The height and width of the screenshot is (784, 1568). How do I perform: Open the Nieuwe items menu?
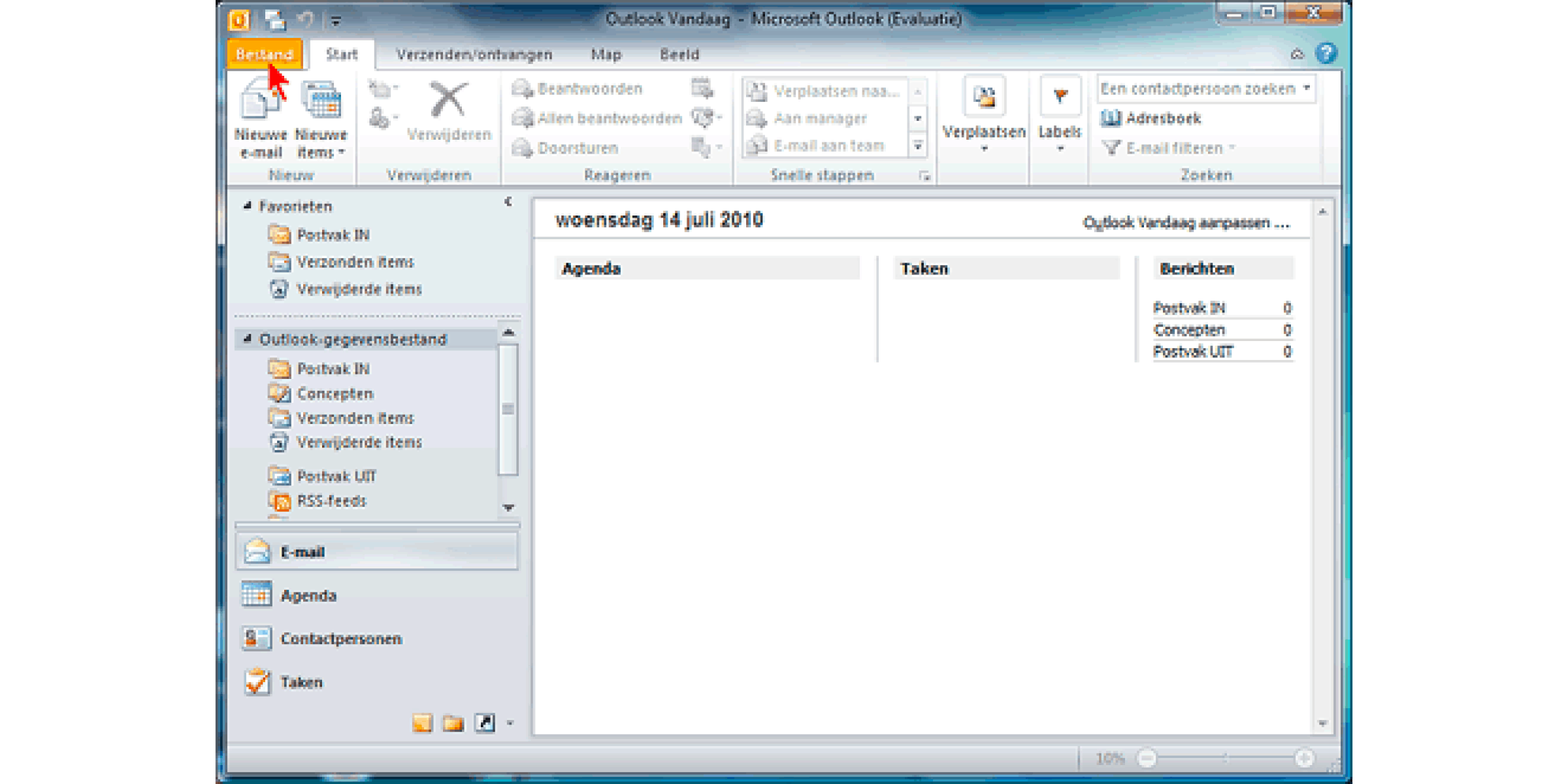(x=321, y=119)
